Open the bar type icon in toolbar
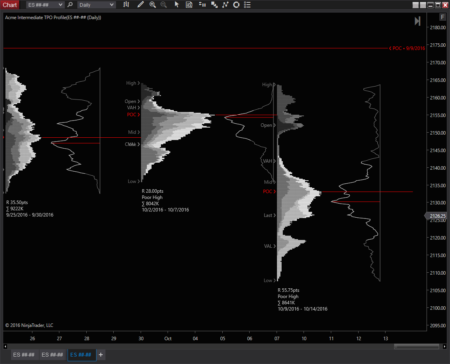The height and width of the screenshot is (364, 450). point(126,5)
